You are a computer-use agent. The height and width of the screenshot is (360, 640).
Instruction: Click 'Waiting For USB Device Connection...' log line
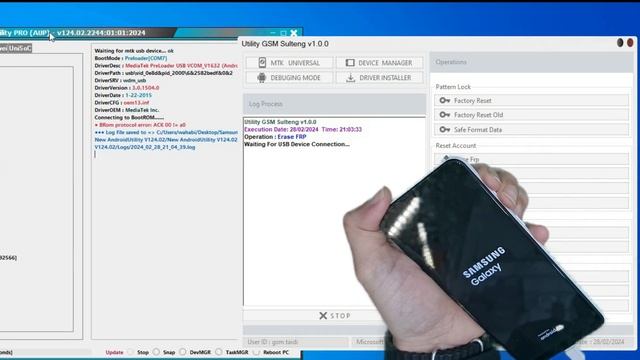pyautogui.click(x=297, y=144)
